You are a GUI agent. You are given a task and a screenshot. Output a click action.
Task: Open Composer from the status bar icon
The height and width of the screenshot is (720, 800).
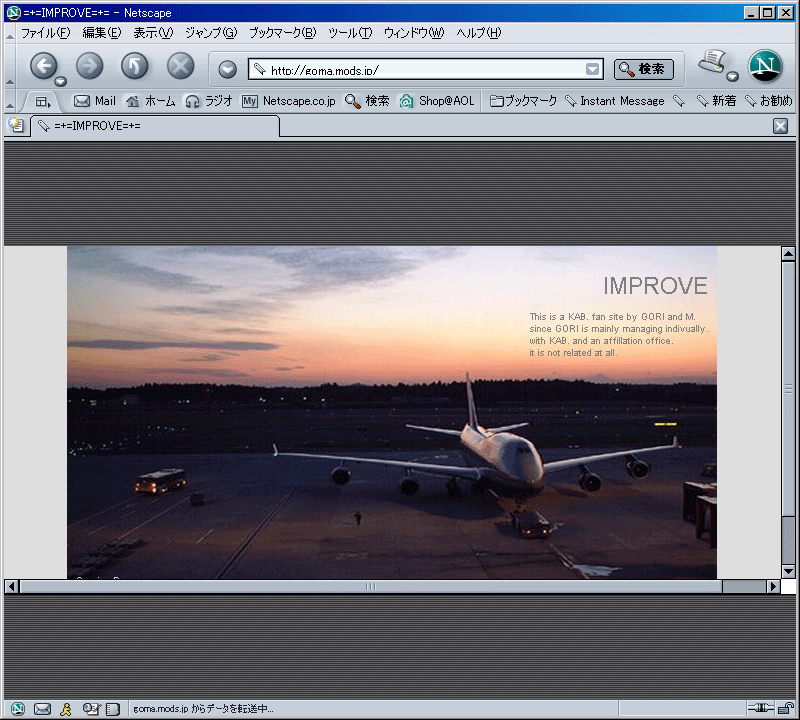click(91, 709)
